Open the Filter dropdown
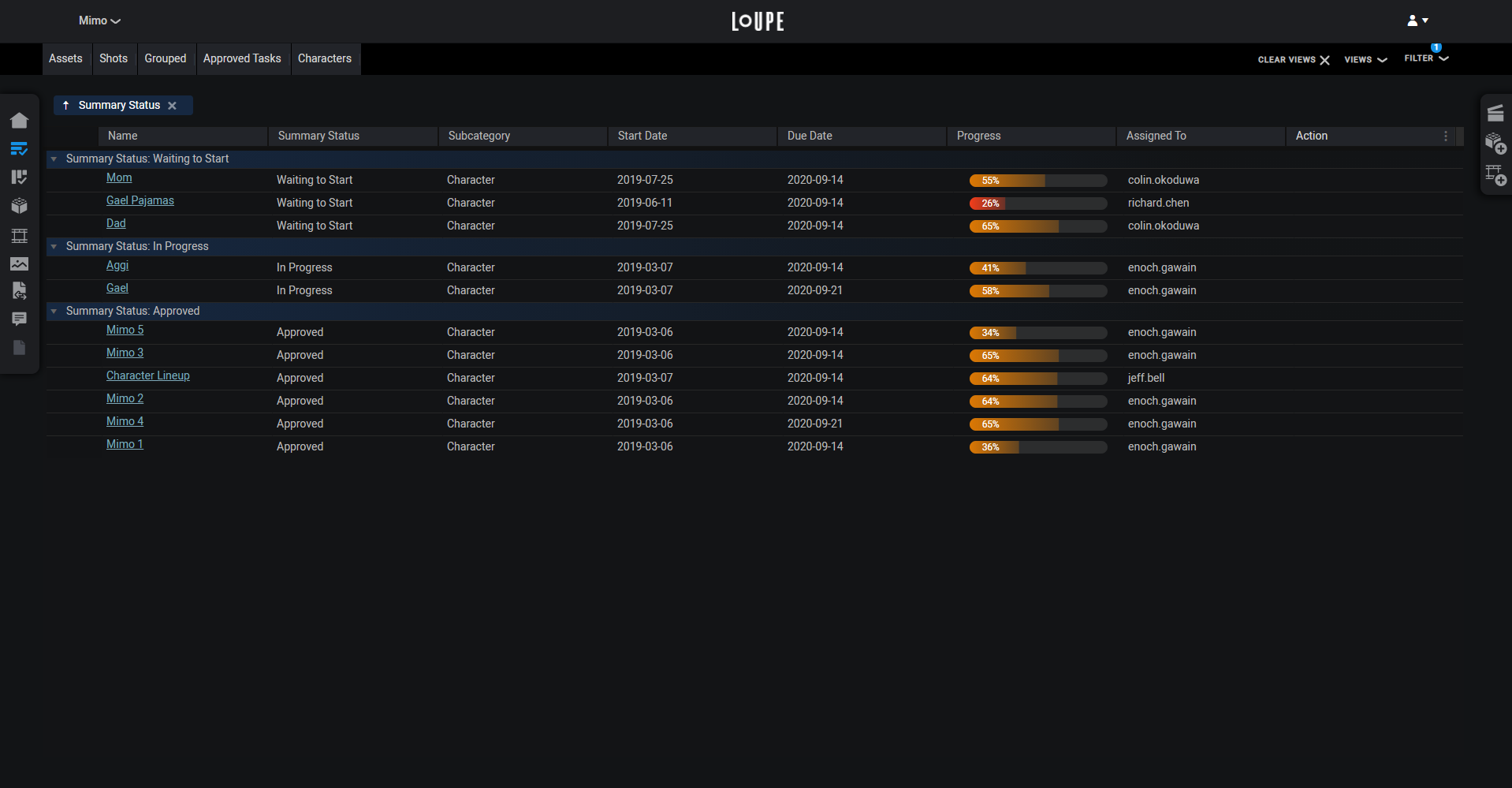The image size is (1512, 788). [x=1426, y=58]
